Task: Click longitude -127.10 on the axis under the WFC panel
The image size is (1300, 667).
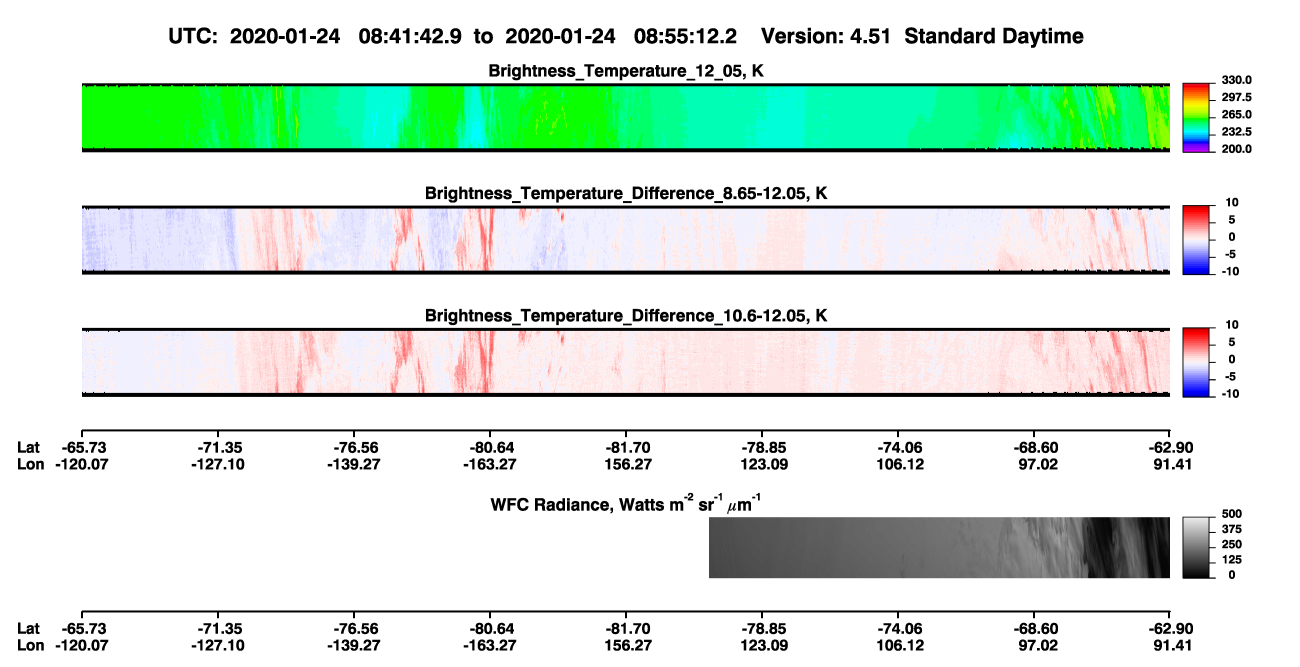Action: click(219, 644)
